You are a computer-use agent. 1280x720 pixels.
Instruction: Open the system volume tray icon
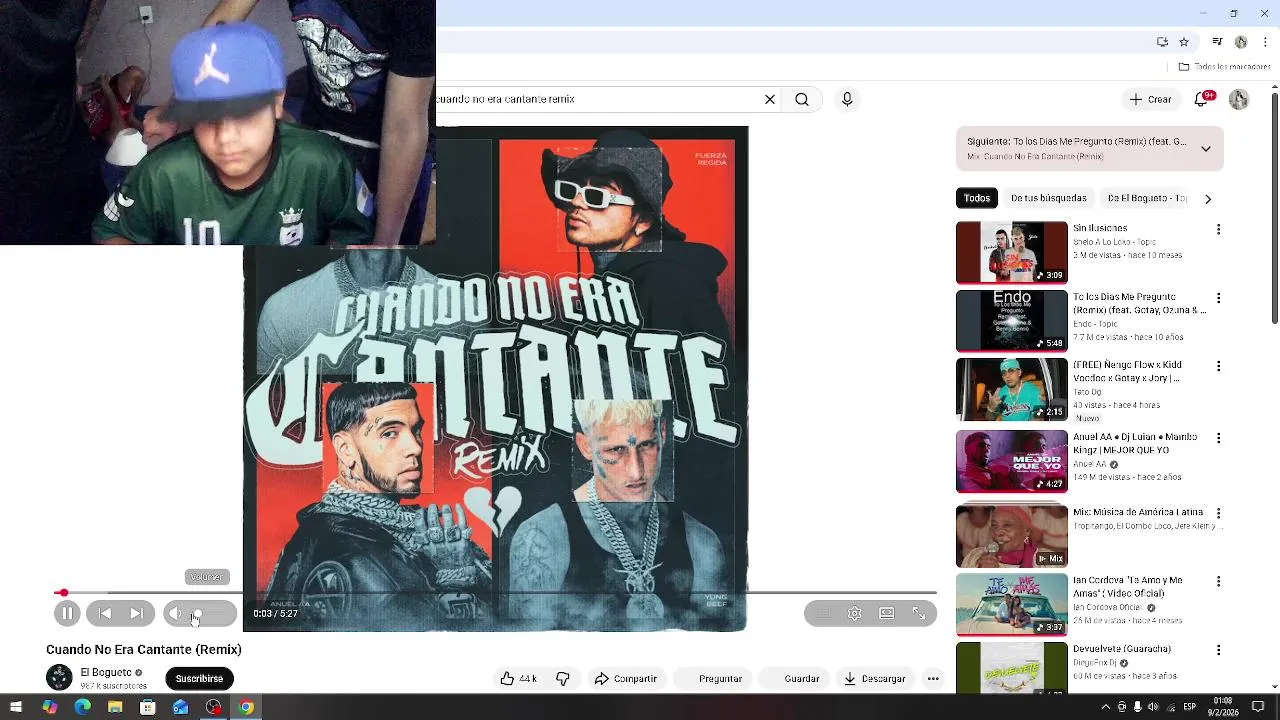(1154, 707)
